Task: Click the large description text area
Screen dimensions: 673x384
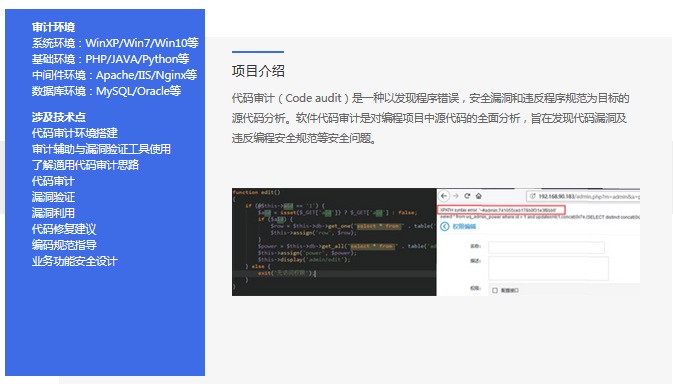Action: click(549, 269)
